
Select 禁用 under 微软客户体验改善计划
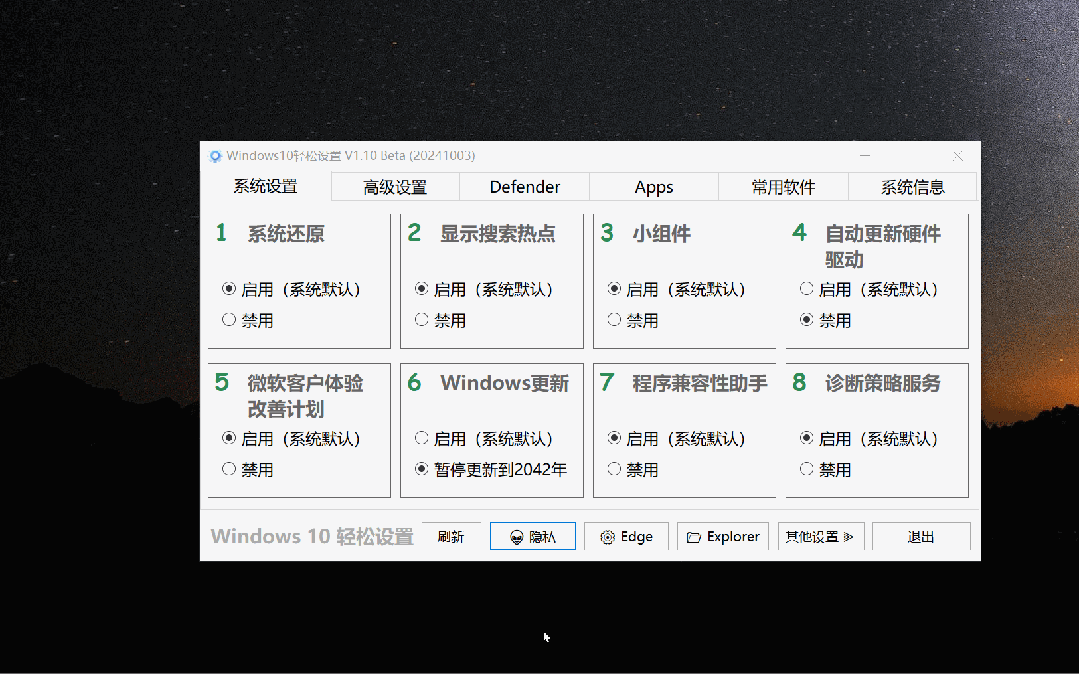248,470
